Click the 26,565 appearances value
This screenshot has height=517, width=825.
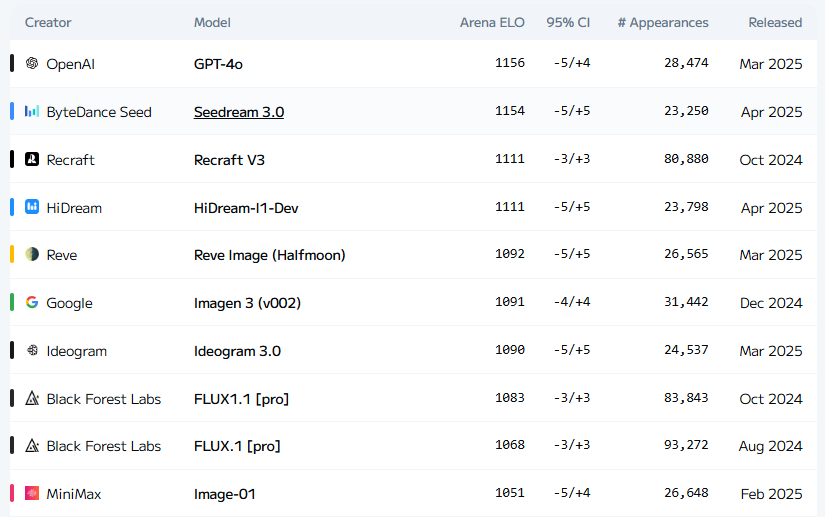tap(686, 254)
